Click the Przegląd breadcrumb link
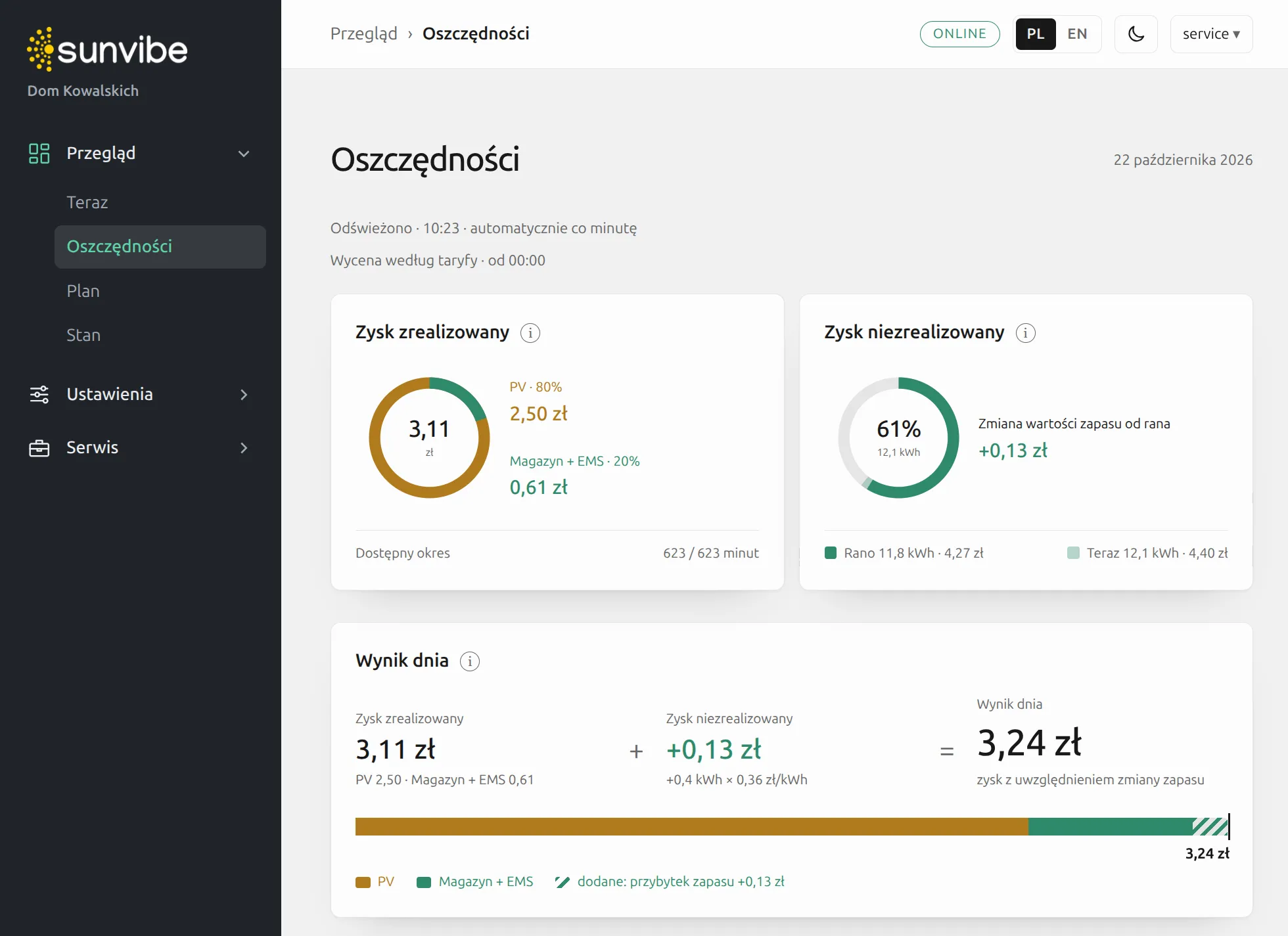The image size is (1288, 936). 364,33
